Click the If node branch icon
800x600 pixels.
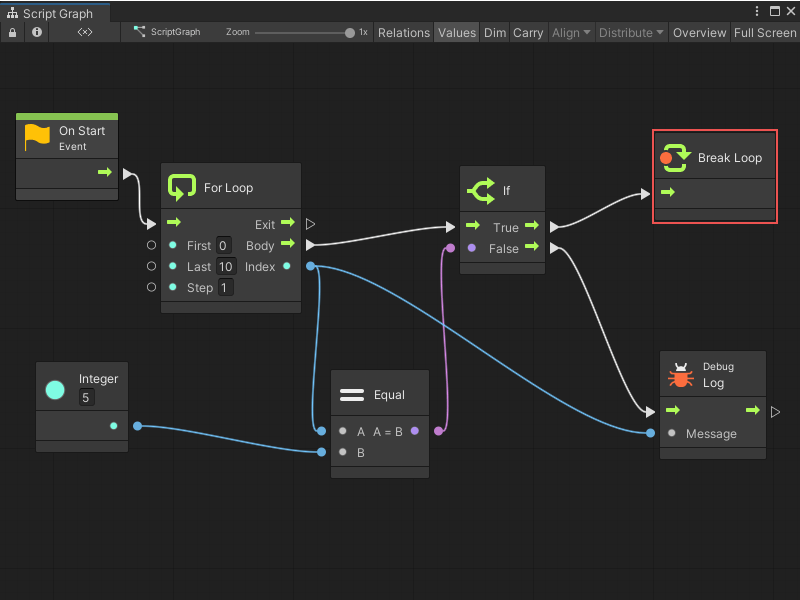point(482,190)
